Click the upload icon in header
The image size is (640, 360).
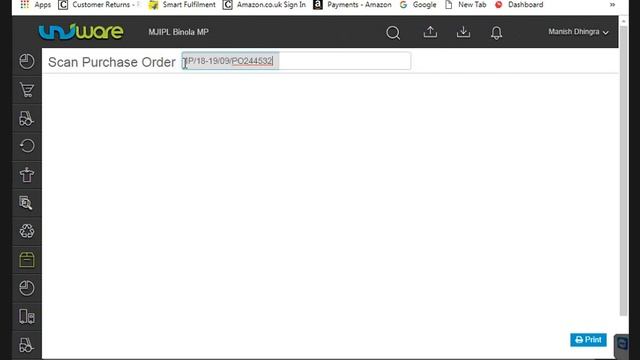(430, 32)
